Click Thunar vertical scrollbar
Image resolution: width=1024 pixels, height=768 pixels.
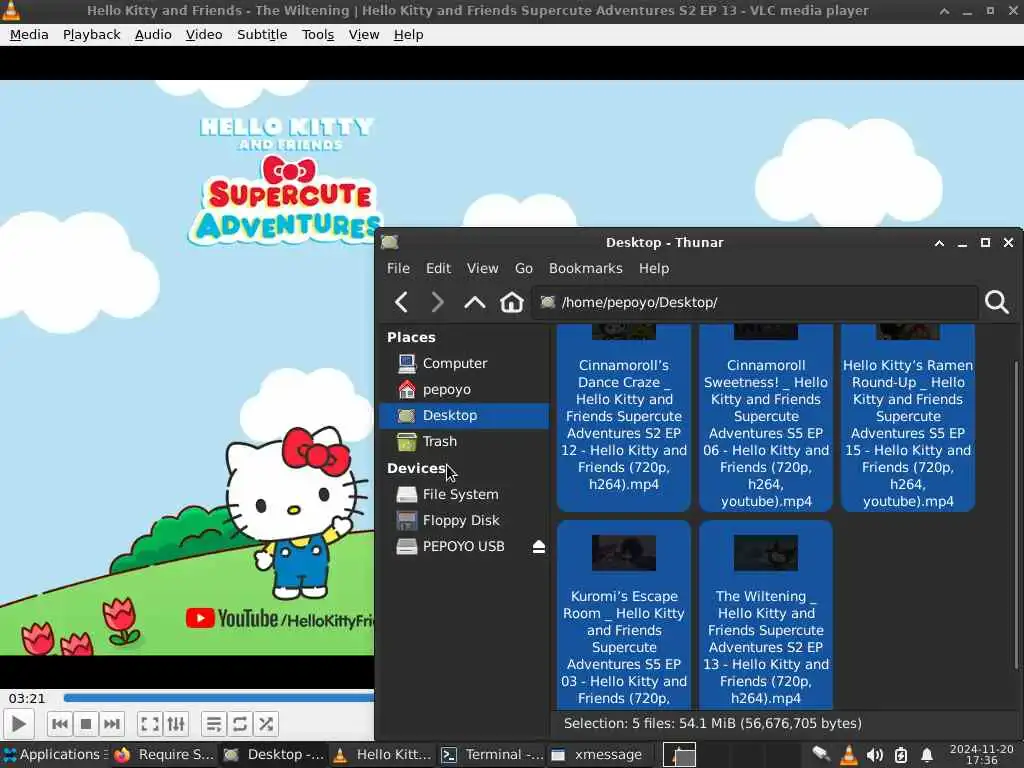click(x=1016, y=515)
